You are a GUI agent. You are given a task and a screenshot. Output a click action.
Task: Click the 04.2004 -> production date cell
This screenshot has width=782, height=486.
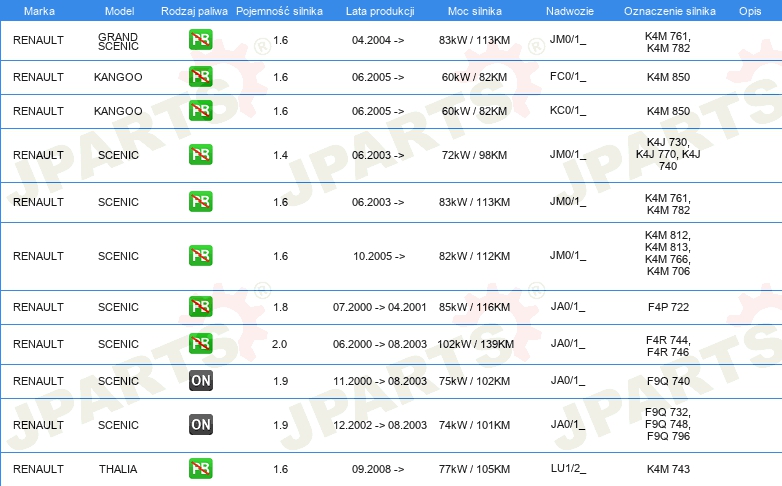click(x=378, y=40)
